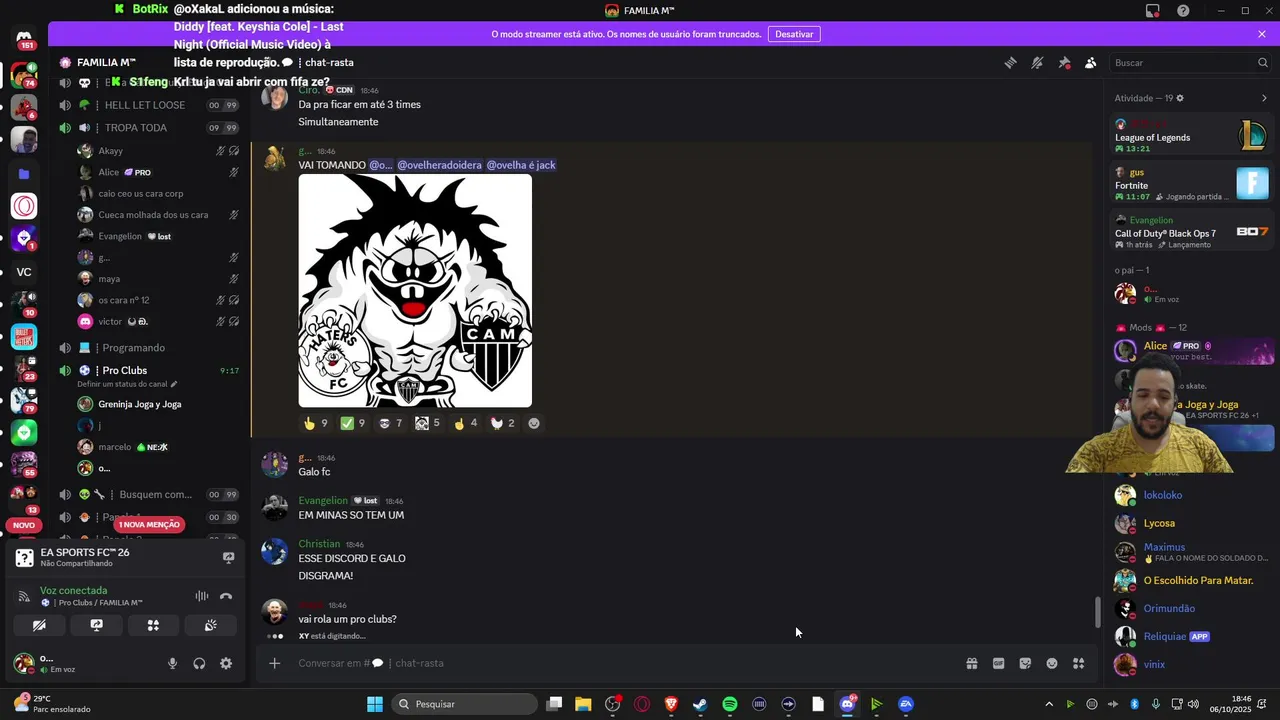Open the Atividade settings gear

(x=1180, y=98)
